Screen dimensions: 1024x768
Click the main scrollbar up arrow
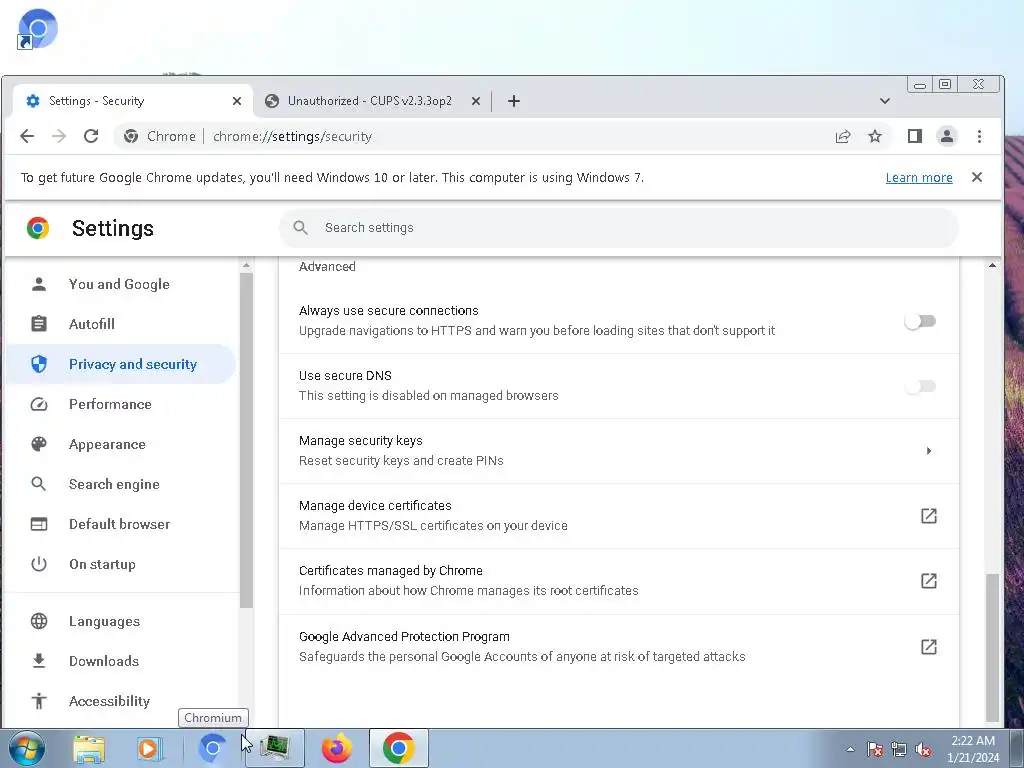pyautogui.click(x=992, y=265)
